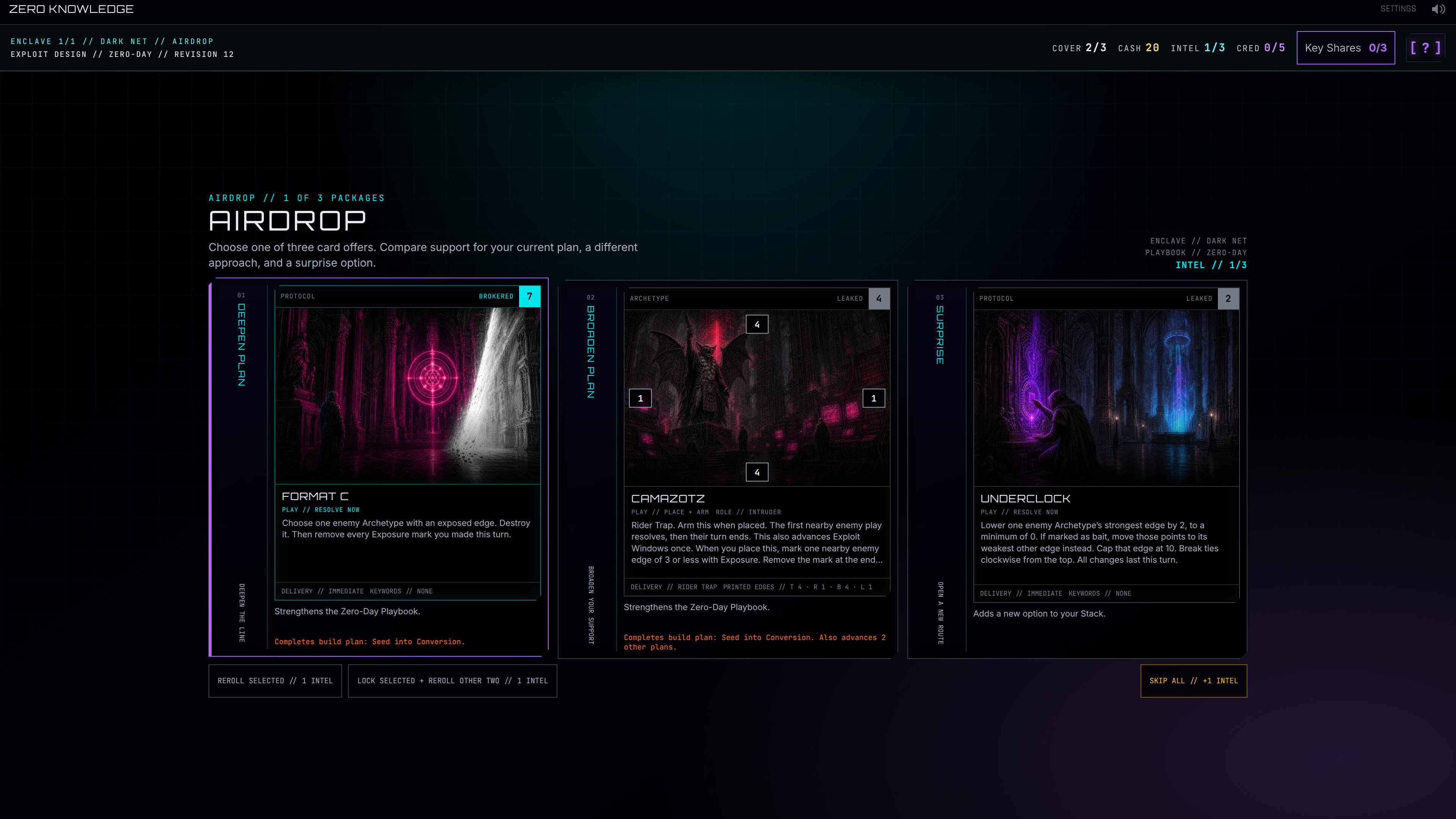Click Camazotz "Also advances 2 other plans" note

755,642
